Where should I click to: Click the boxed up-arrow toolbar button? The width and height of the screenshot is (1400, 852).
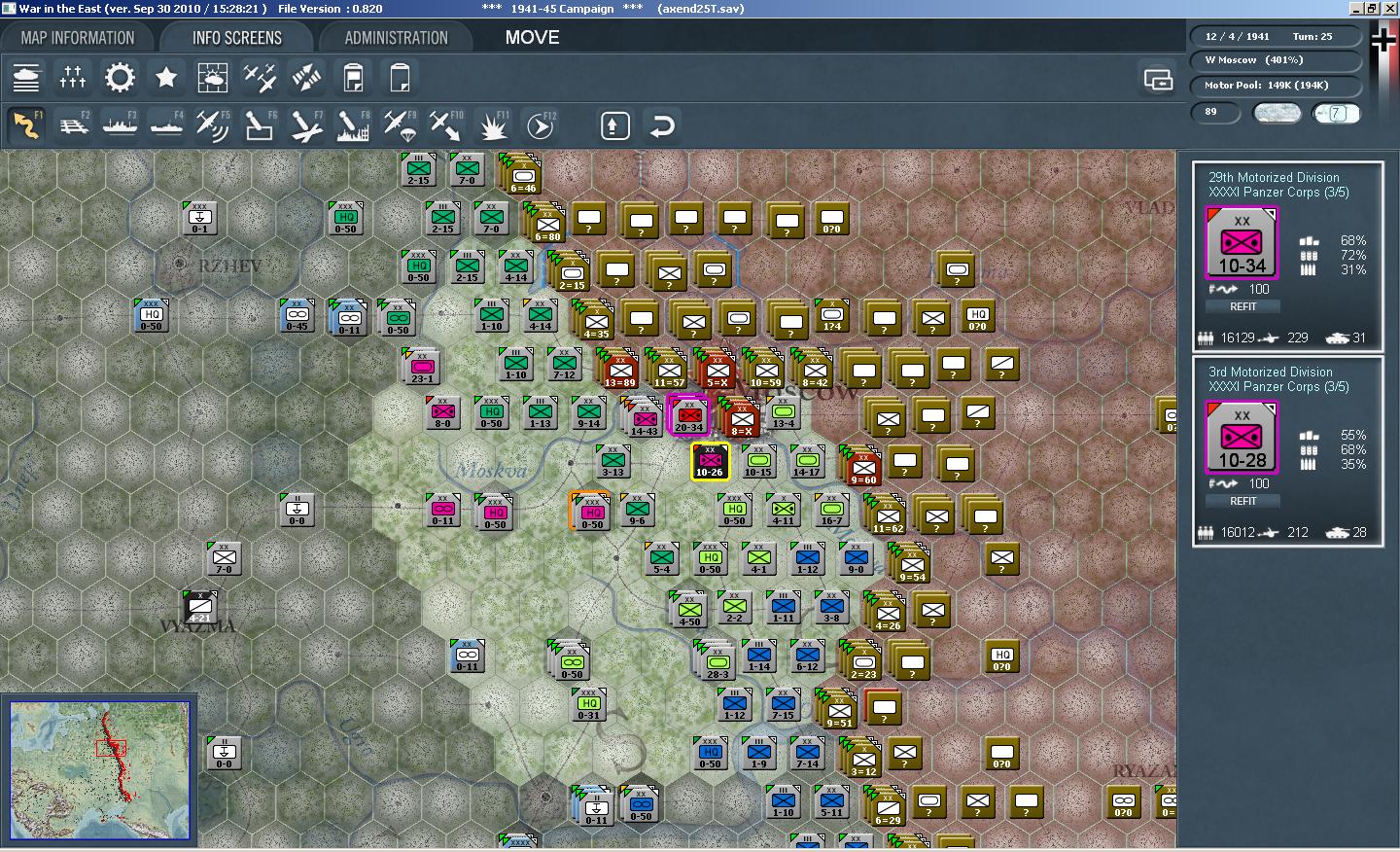click(x=615, y=126)
